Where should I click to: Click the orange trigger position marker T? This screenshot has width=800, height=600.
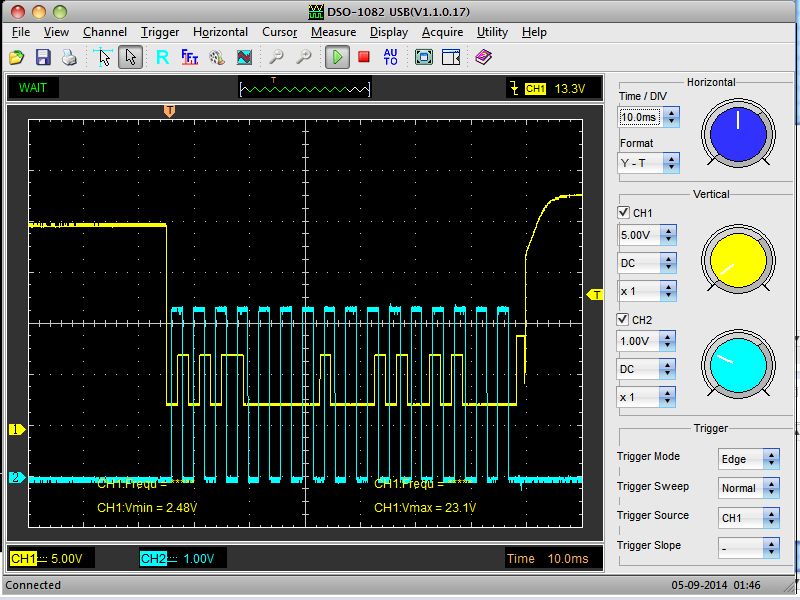(169, 110)
